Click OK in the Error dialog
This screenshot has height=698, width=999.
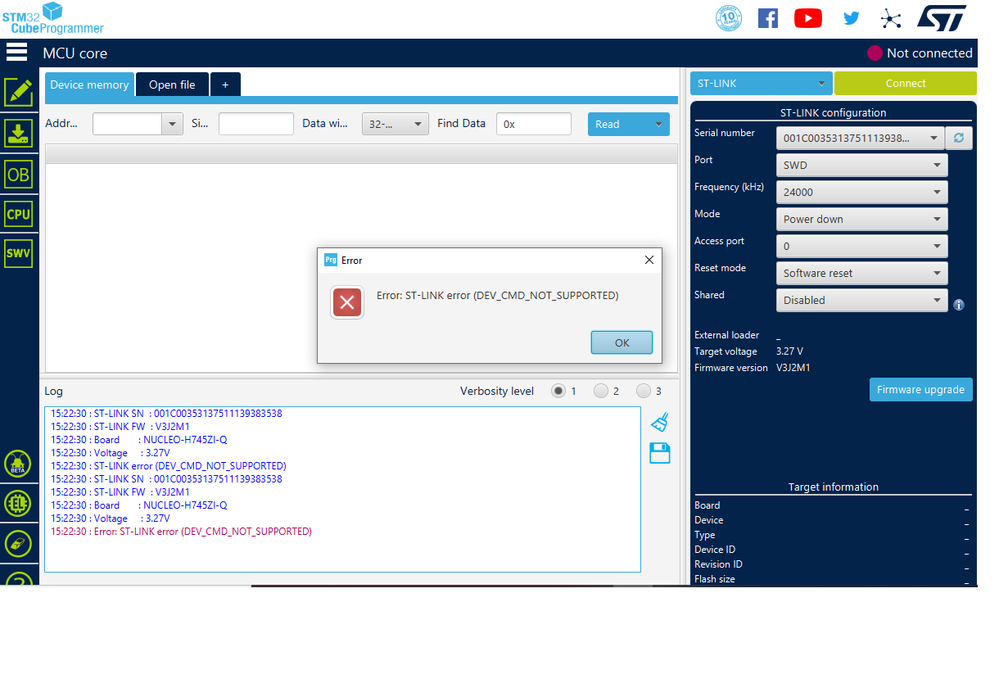tap(622, 343)
